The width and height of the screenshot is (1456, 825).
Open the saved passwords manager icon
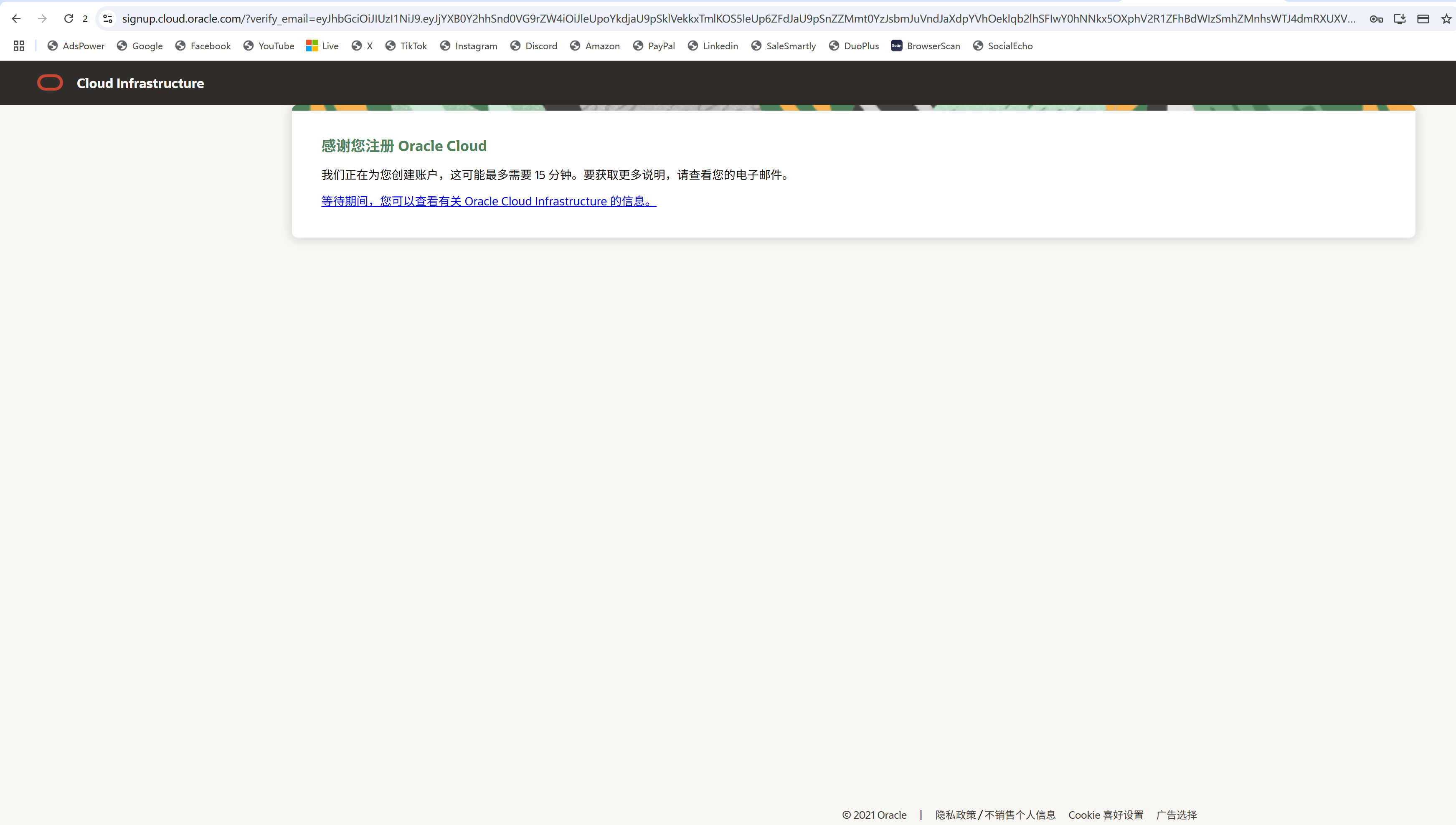pyautogui.click(x=1376, y=18)
